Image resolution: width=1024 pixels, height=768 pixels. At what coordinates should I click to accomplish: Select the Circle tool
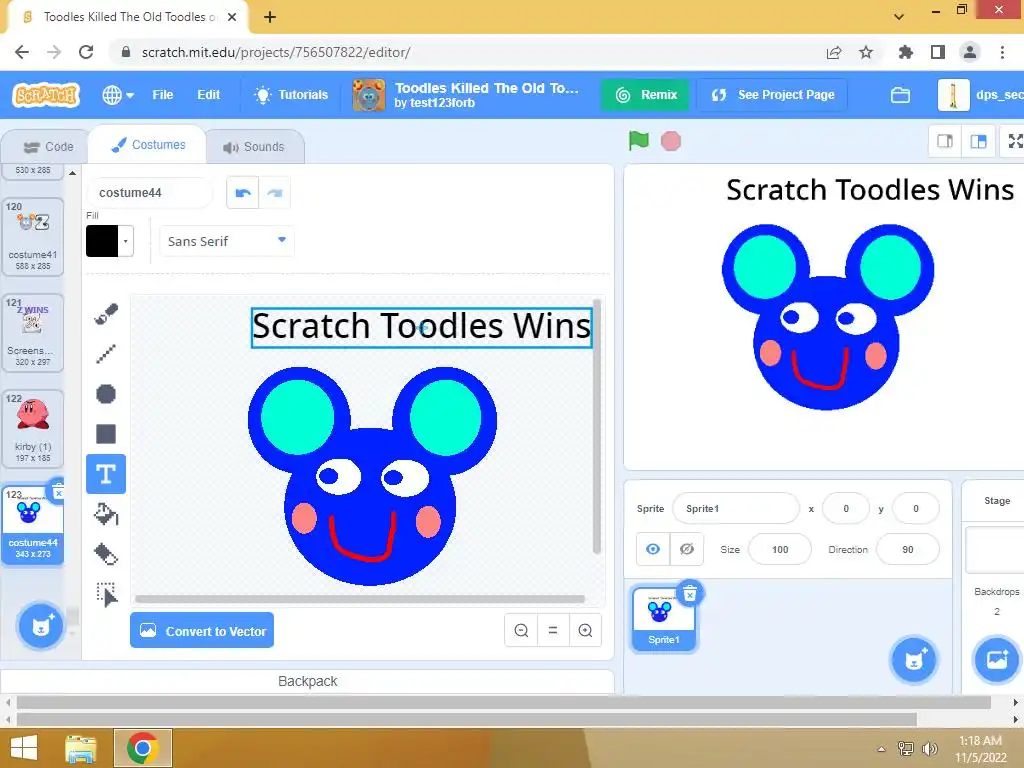click(106, 394)
